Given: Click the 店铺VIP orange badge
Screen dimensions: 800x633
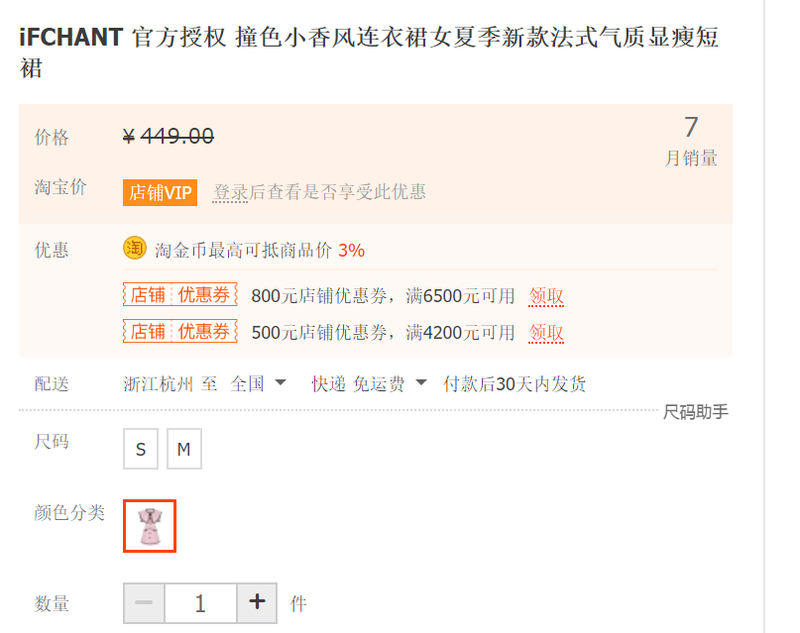Looking at the screenshot, I should (160, 192).
